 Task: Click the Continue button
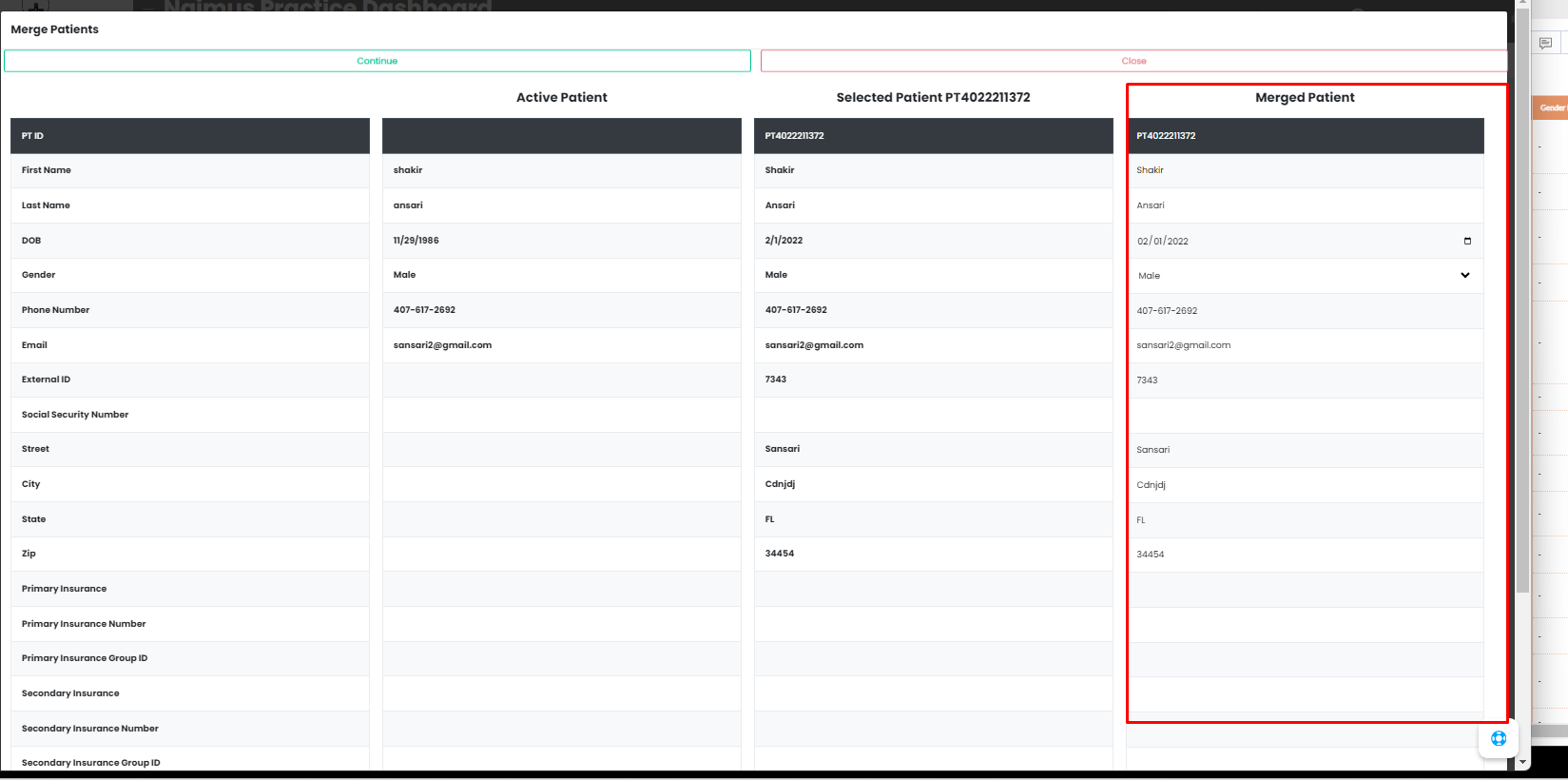[x=377, y=61]
